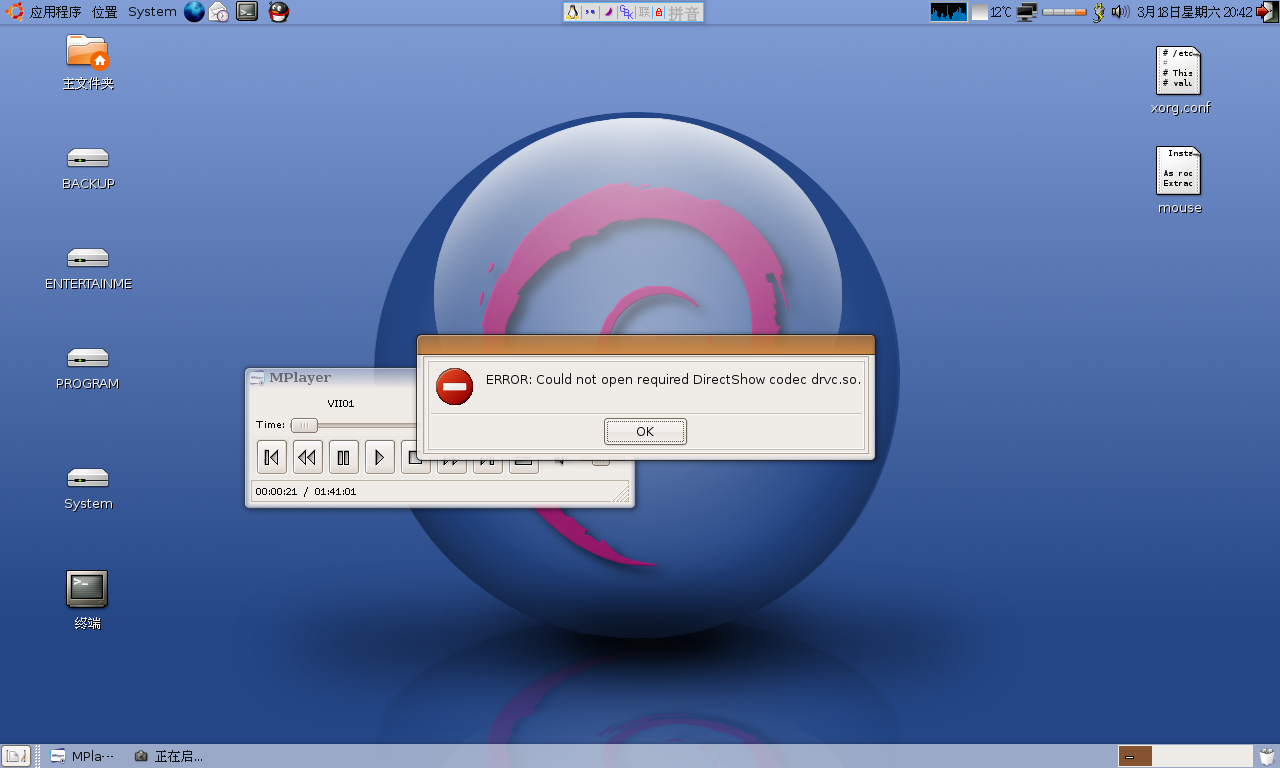Click the MPlayer window menu icon
Screen dimensions: 1280x768
pyautogui.click(x=256, y=378)
